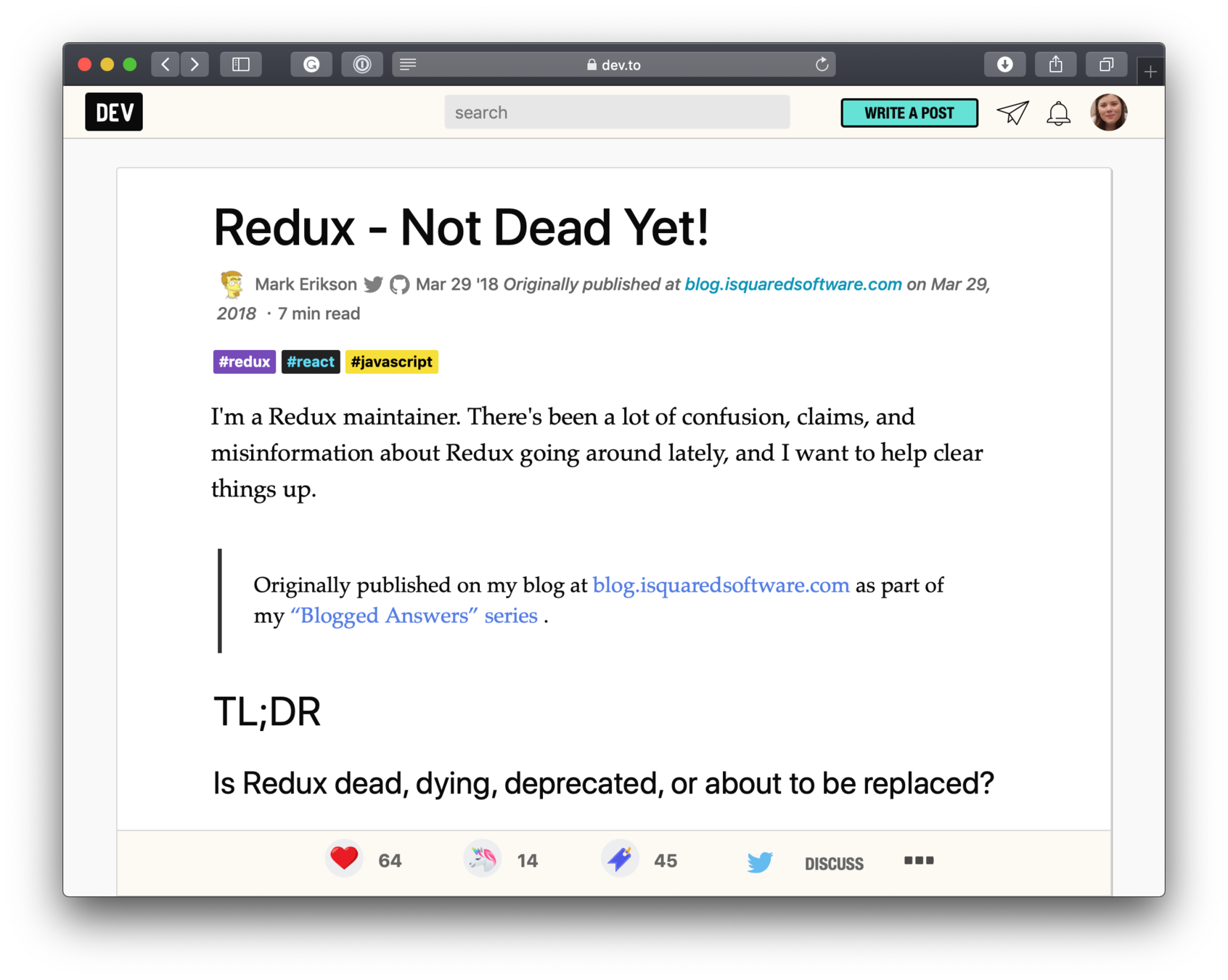Viewport: 1228px width, 980px height.
Task: Save the post with the bookmark reaction
Action: (620, 859)
